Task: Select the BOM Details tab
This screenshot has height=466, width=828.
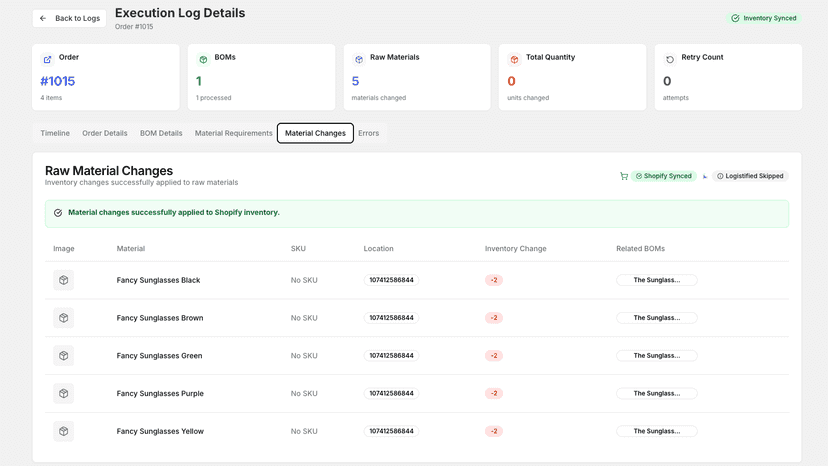Action: click(x=161, y=133)
